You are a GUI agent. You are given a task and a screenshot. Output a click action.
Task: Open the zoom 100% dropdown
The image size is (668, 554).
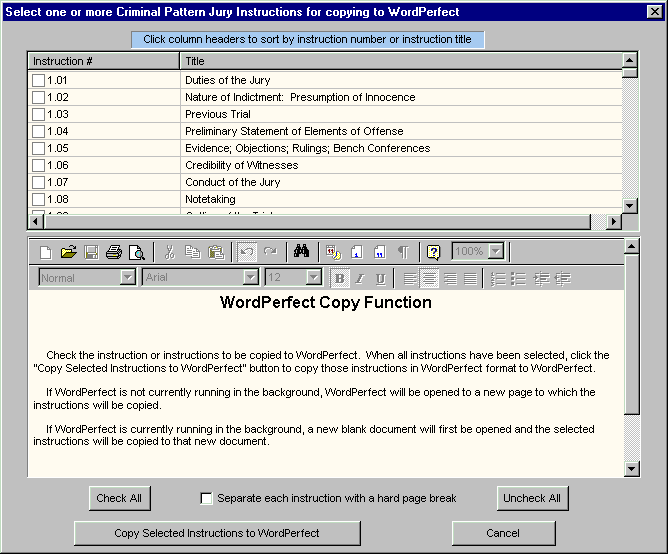pyautogui.click(x=496, y=251)
